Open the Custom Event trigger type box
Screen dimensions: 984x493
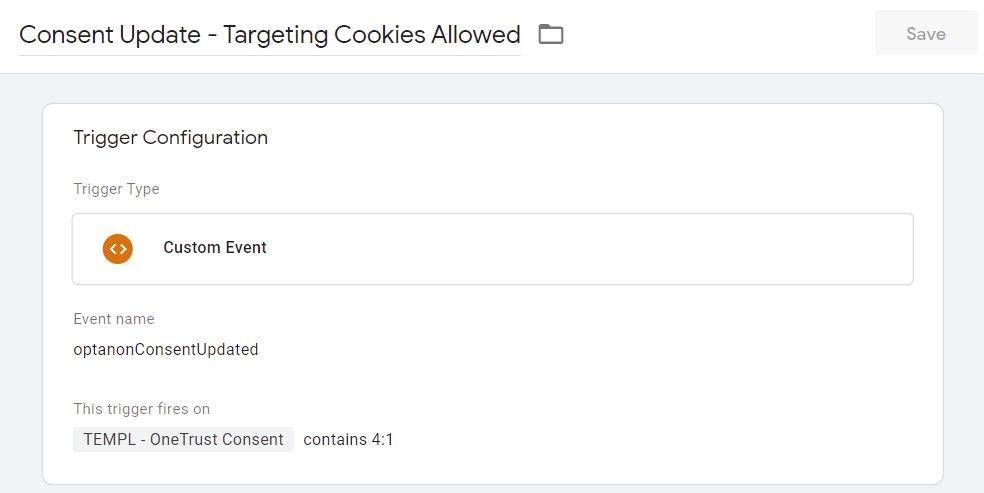600,249
